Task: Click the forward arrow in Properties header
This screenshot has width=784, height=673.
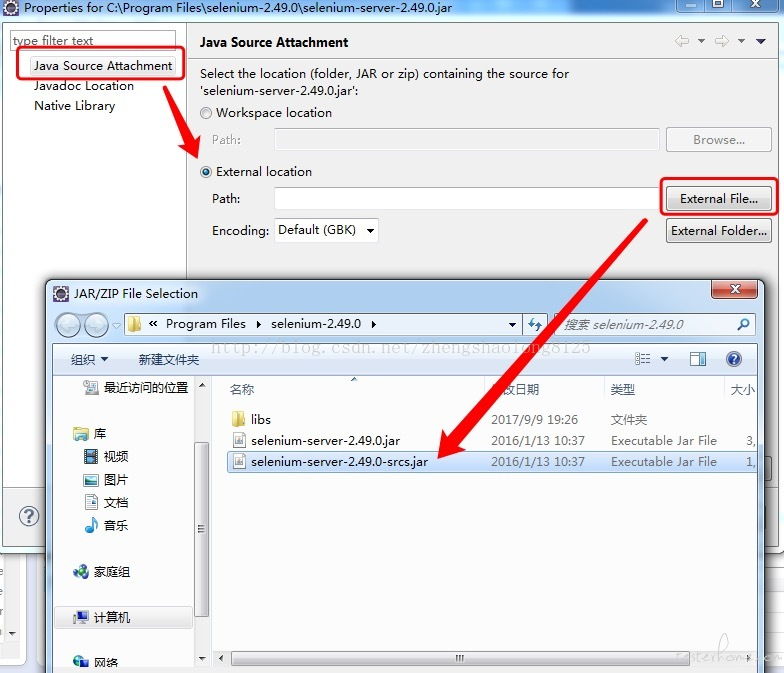Action: click(x=722, y=41)
